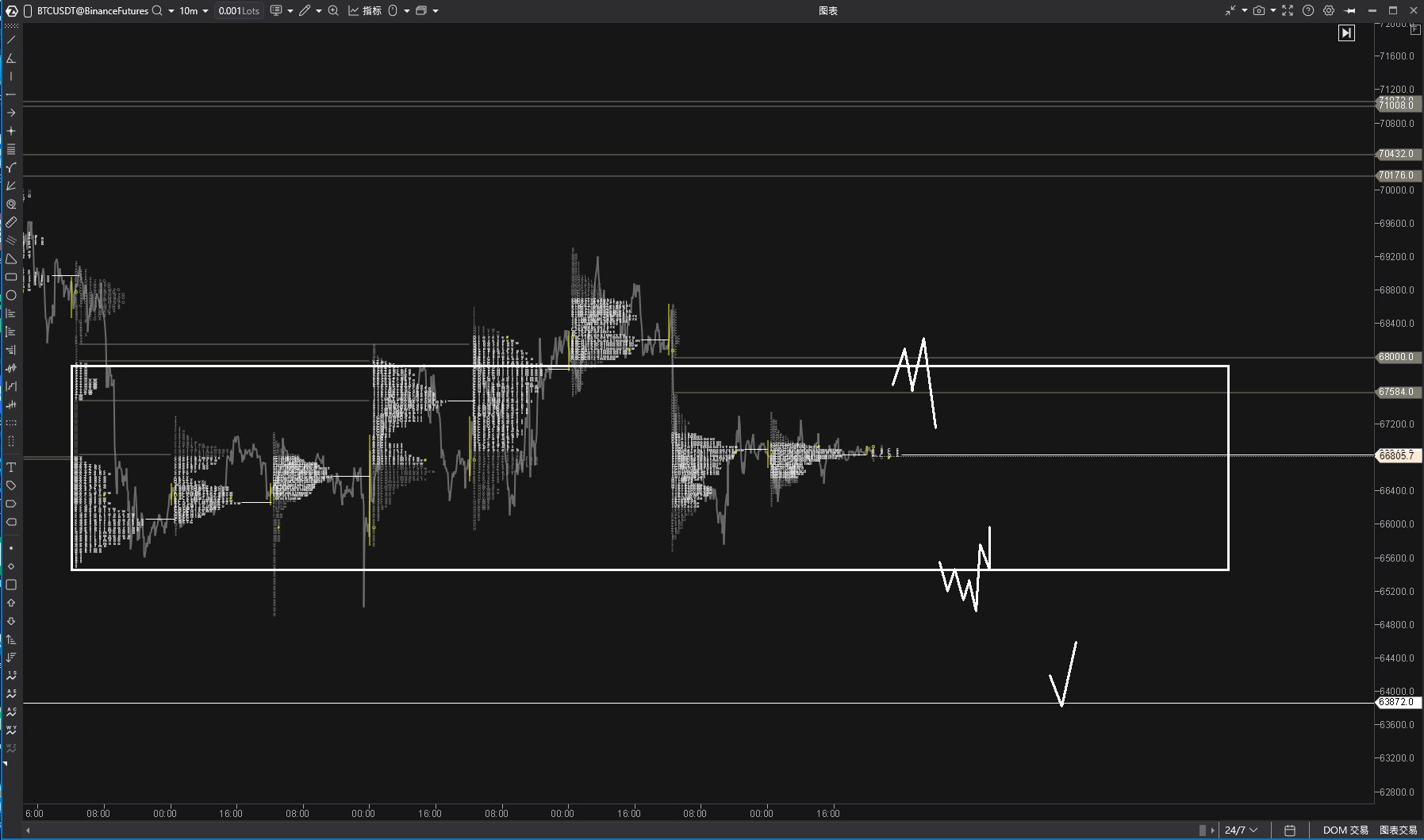Jump to latest bar with skip button

pos(1346,33)
